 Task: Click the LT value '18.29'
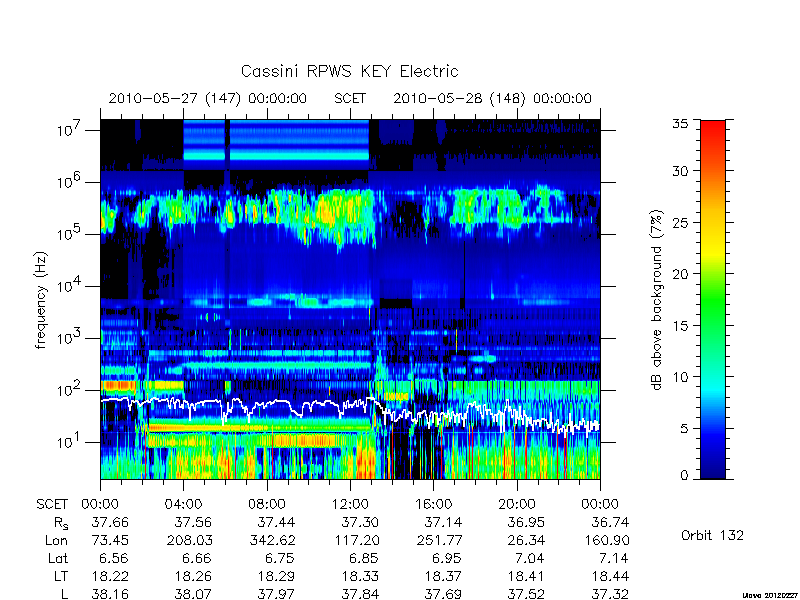(277, 576)
